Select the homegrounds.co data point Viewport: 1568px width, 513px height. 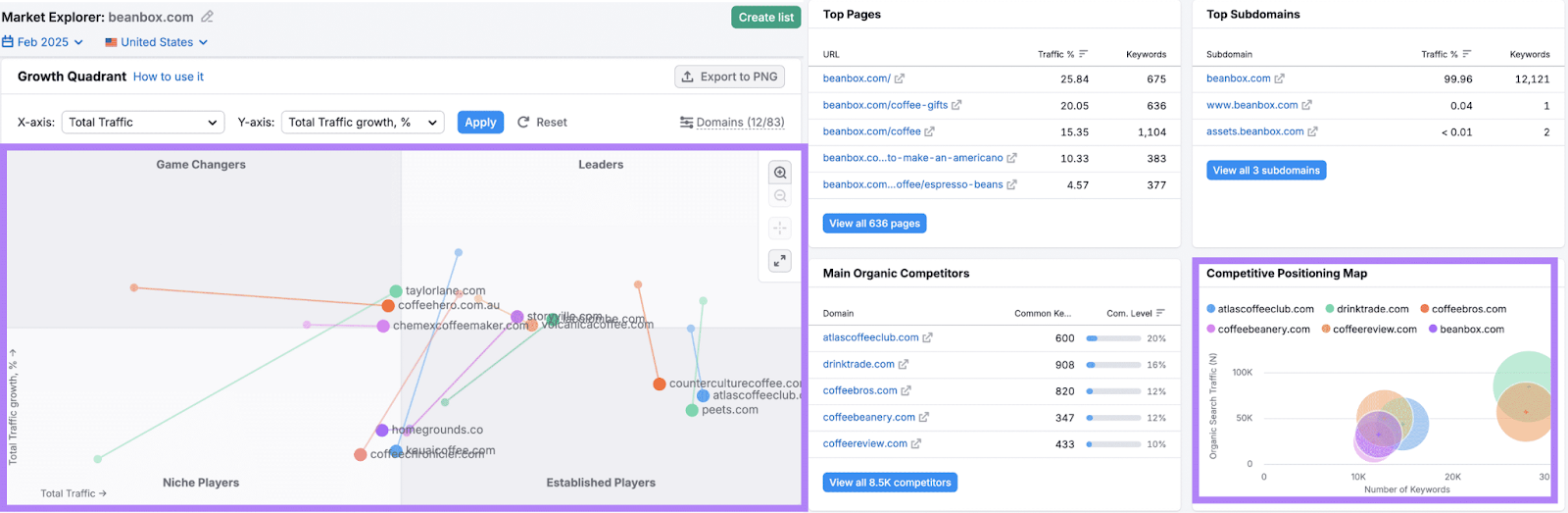tap(382, 430)
